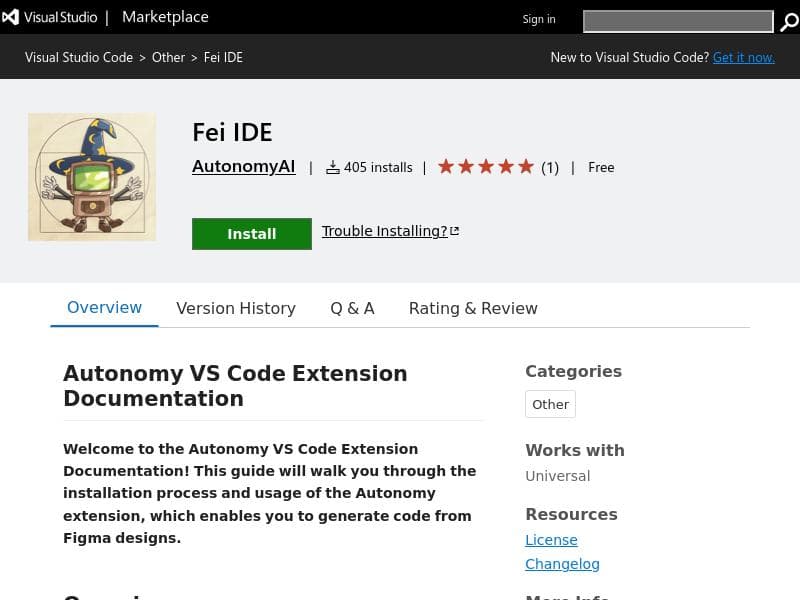Open the License resource link
Image resolution: width=800 pixels, height=600 pixels.
click(x=551, y=540)
